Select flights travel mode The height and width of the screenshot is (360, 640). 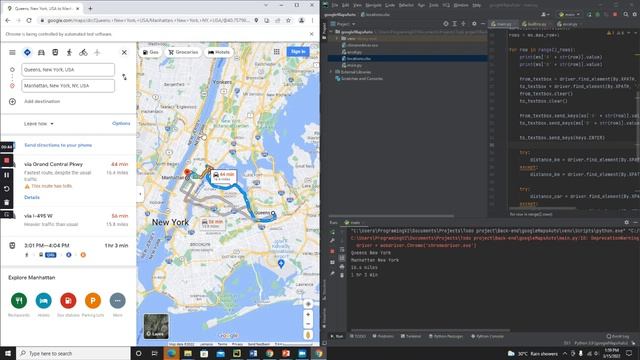(x=97, y=52)
